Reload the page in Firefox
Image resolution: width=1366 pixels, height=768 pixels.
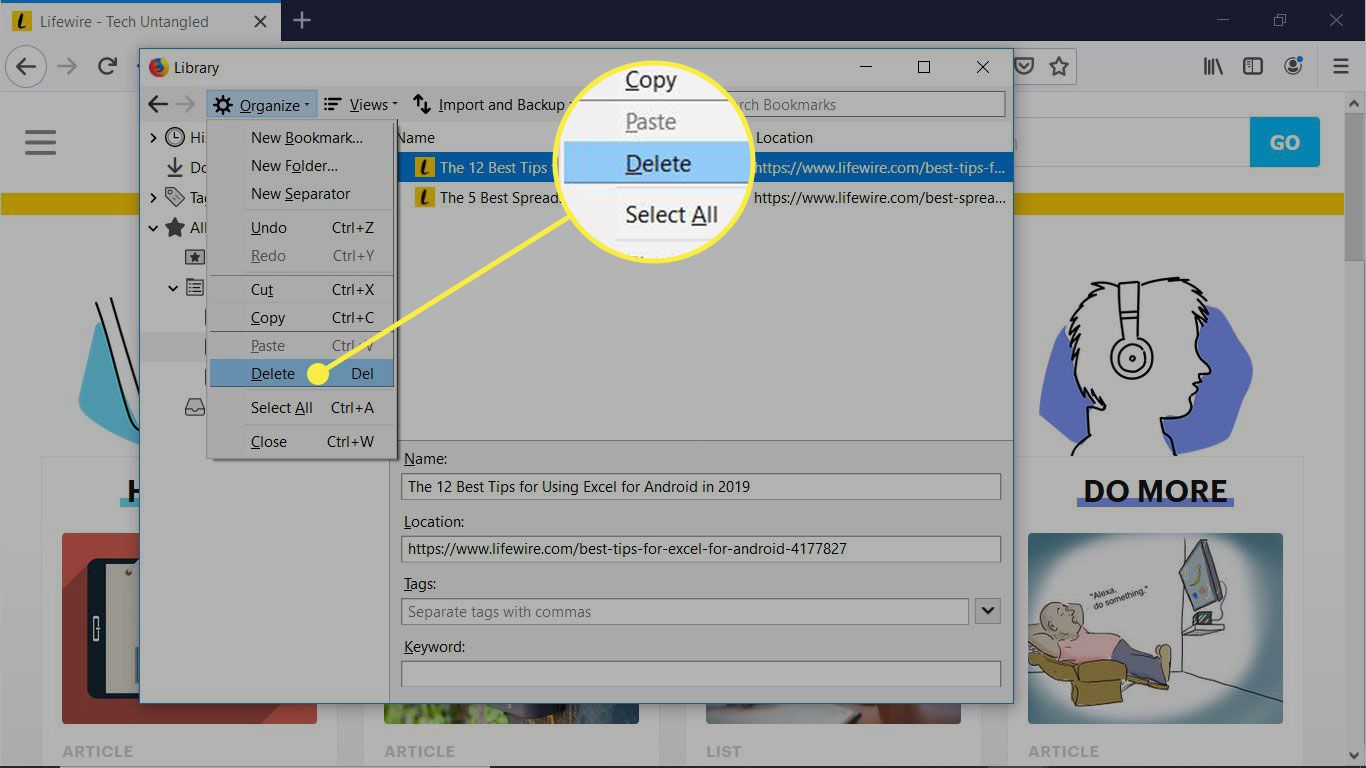(x=107, y=67)
